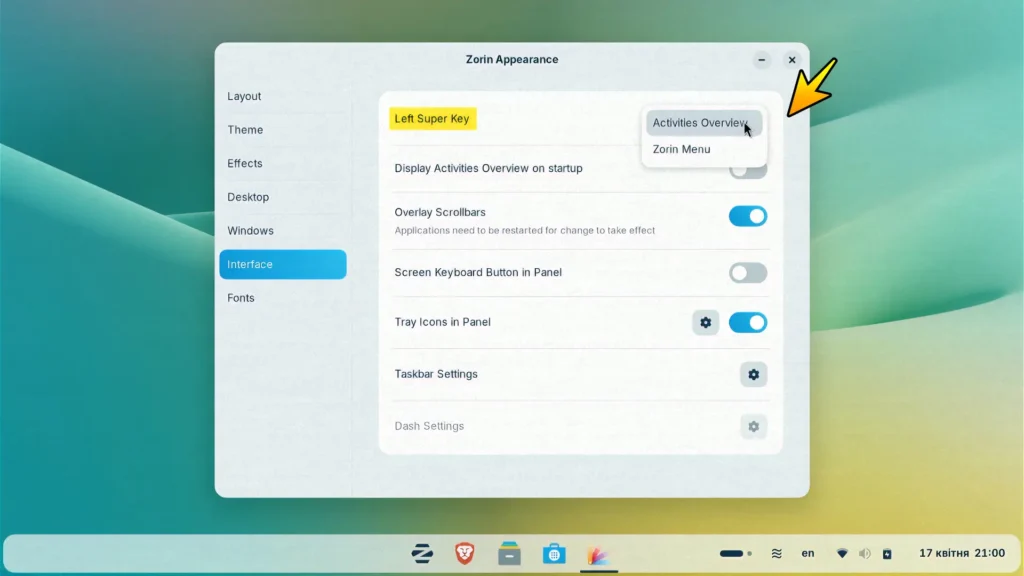This screenshot has width=1024, height=576.
Task: Disable Overlay Scrollbars switch
Action: tap(748, 216)
